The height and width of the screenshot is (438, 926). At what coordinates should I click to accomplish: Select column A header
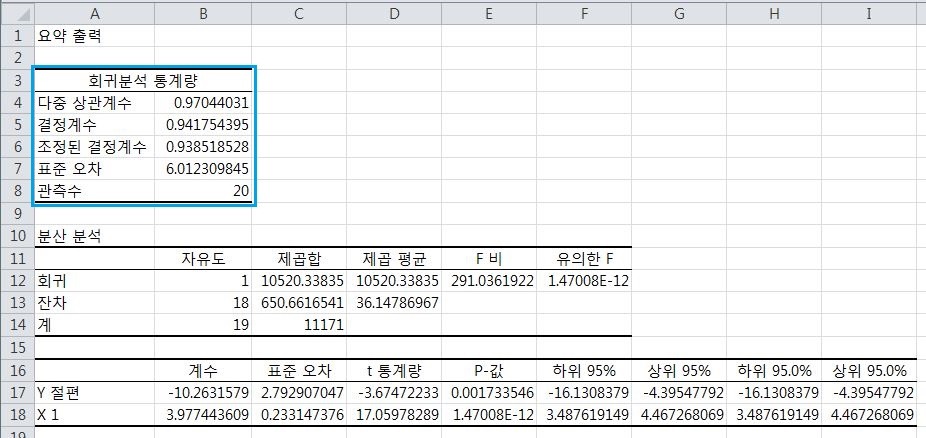(x=94, y=14)
